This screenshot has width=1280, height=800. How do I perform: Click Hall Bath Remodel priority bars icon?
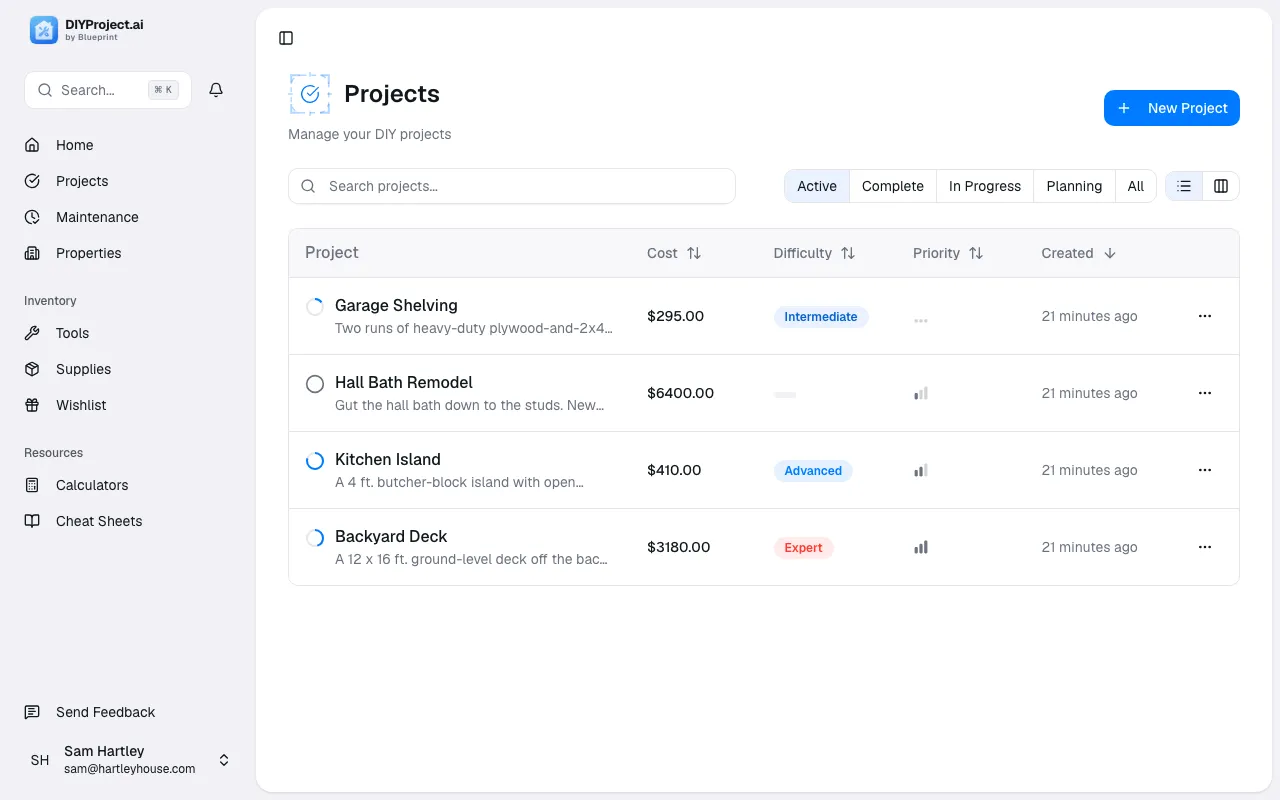921,393
